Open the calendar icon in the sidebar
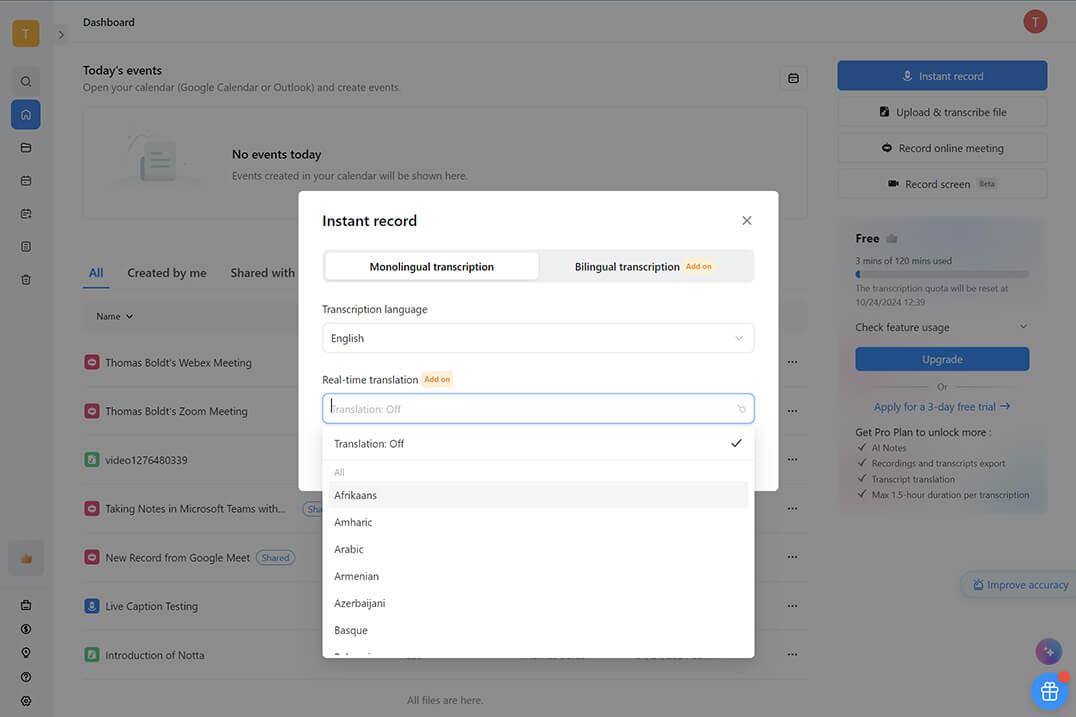1076x717 pixels. [x=25, y=180]
